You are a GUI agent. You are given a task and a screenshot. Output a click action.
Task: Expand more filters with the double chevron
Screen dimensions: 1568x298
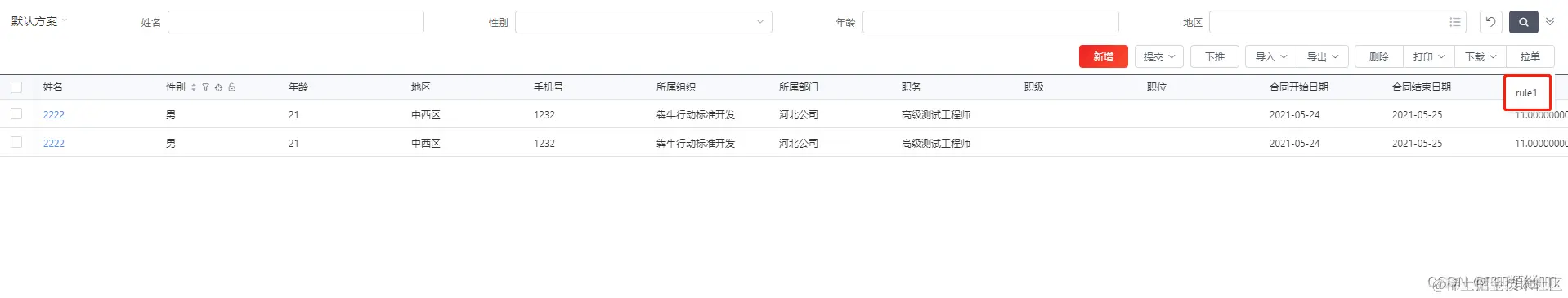1550,22
